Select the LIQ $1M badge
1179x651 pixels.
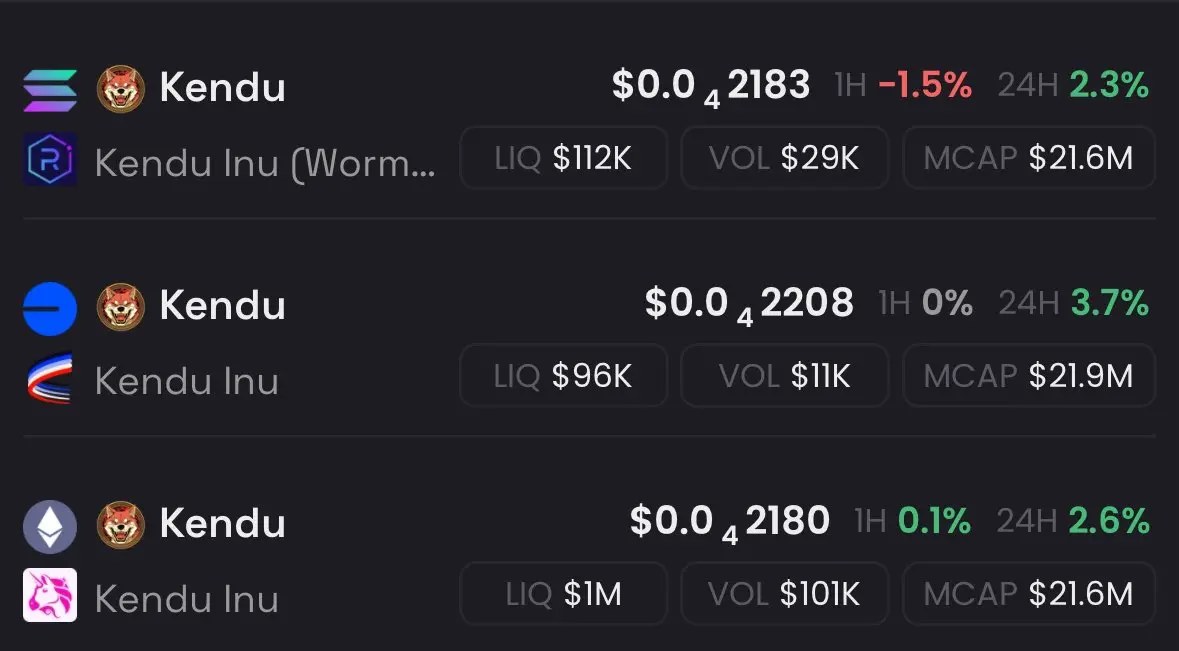click(x=564, y=594)
